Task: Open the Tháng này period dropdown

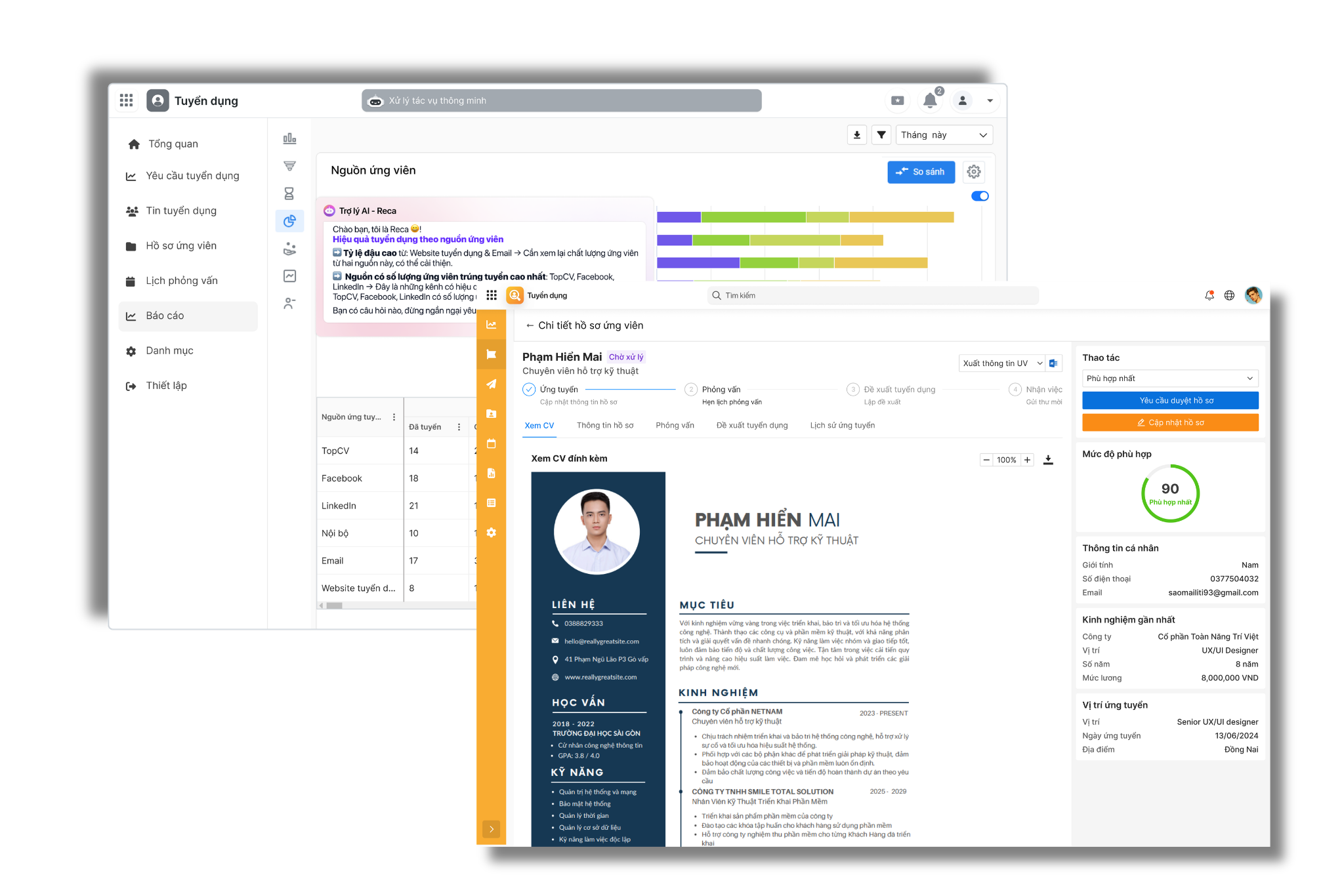Action: tap(944, 134)
